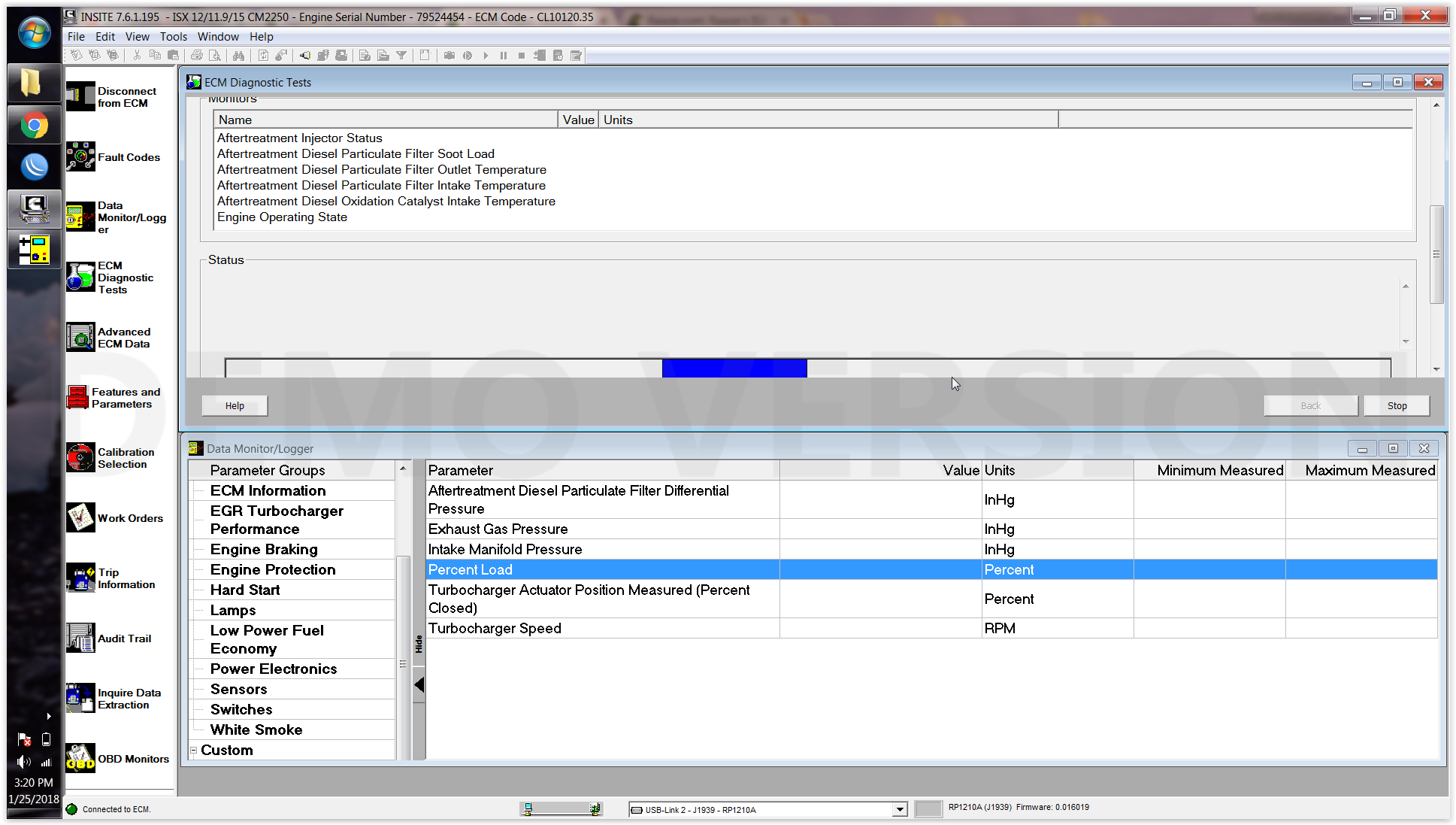Select the Intake Manifold Pressure parameter row

click(x=931, y=549)
